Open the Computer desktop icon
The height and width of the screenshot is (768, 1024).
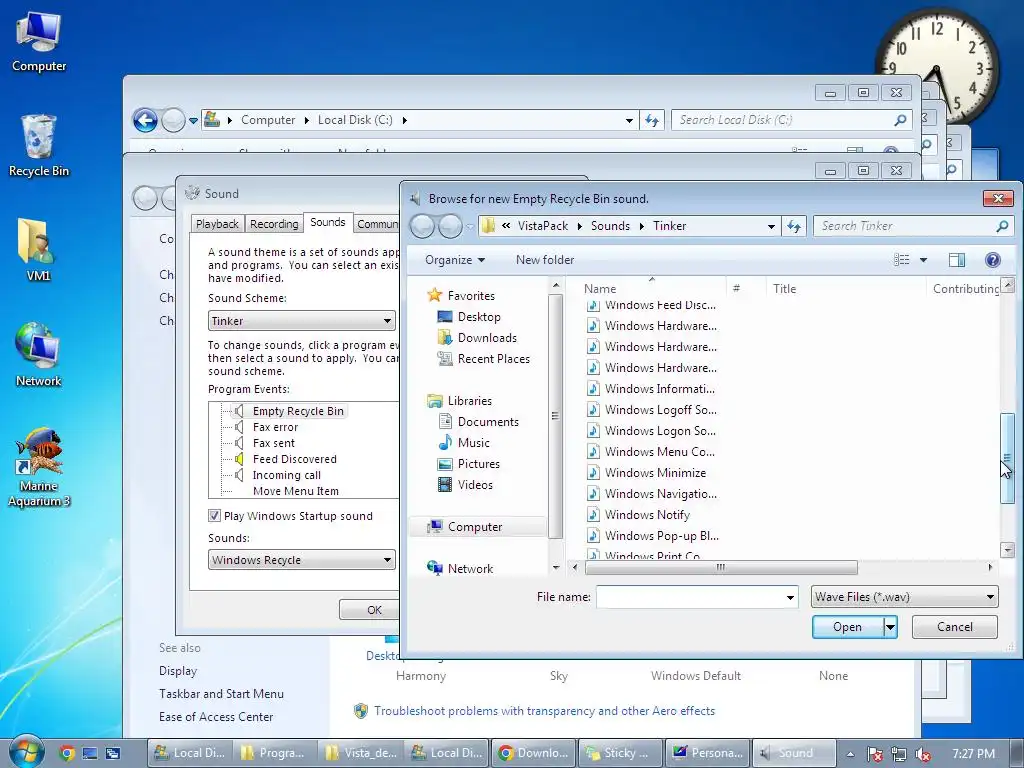pos(39,42)
